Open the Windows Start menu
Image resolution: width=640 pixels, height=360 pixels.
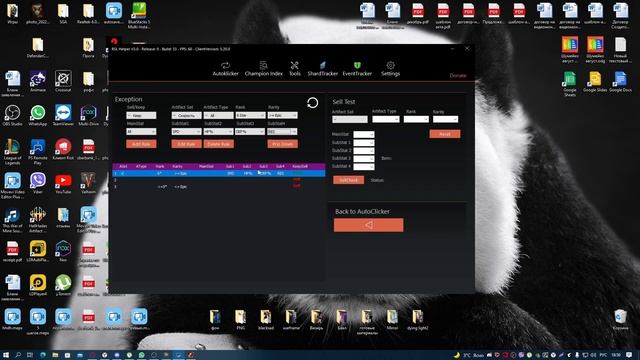click(x=6, y=355)
